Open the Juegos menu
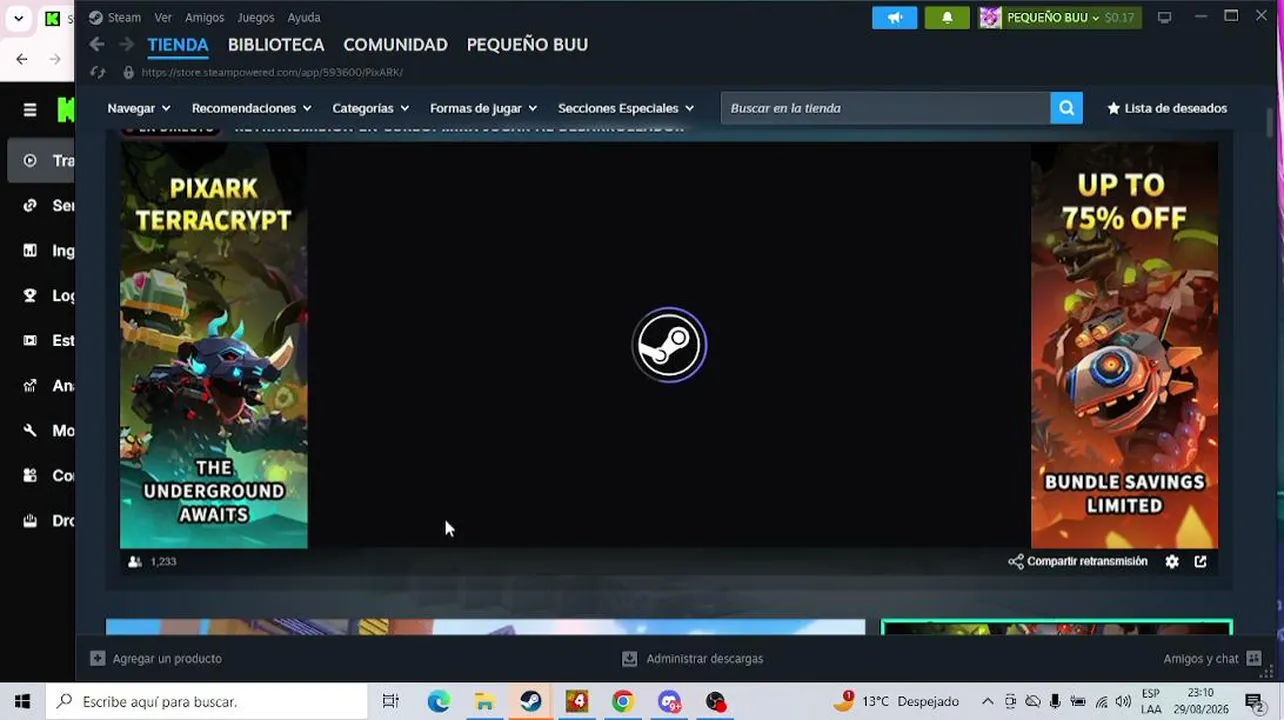 pyautogui.click(x=256, y=17)
